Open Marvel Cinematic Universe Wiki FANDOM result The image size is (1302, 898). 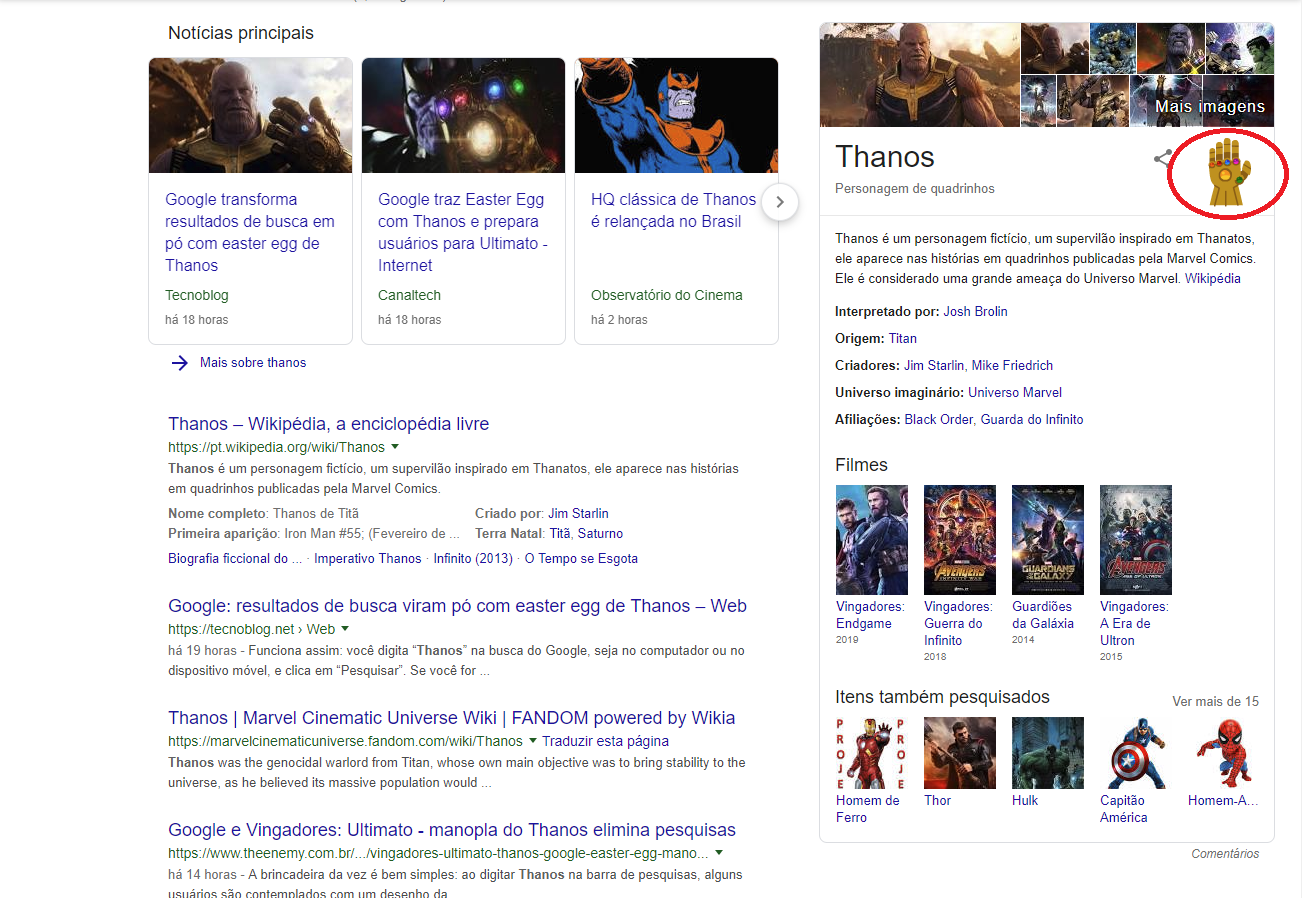click(x=451, y=718)
